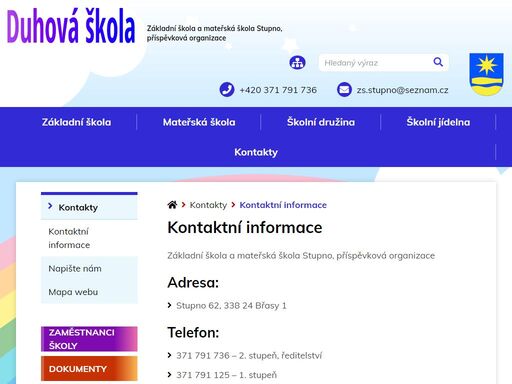Open the Školní jídelna menu
The image size is (512, 384).
[438, 122]
